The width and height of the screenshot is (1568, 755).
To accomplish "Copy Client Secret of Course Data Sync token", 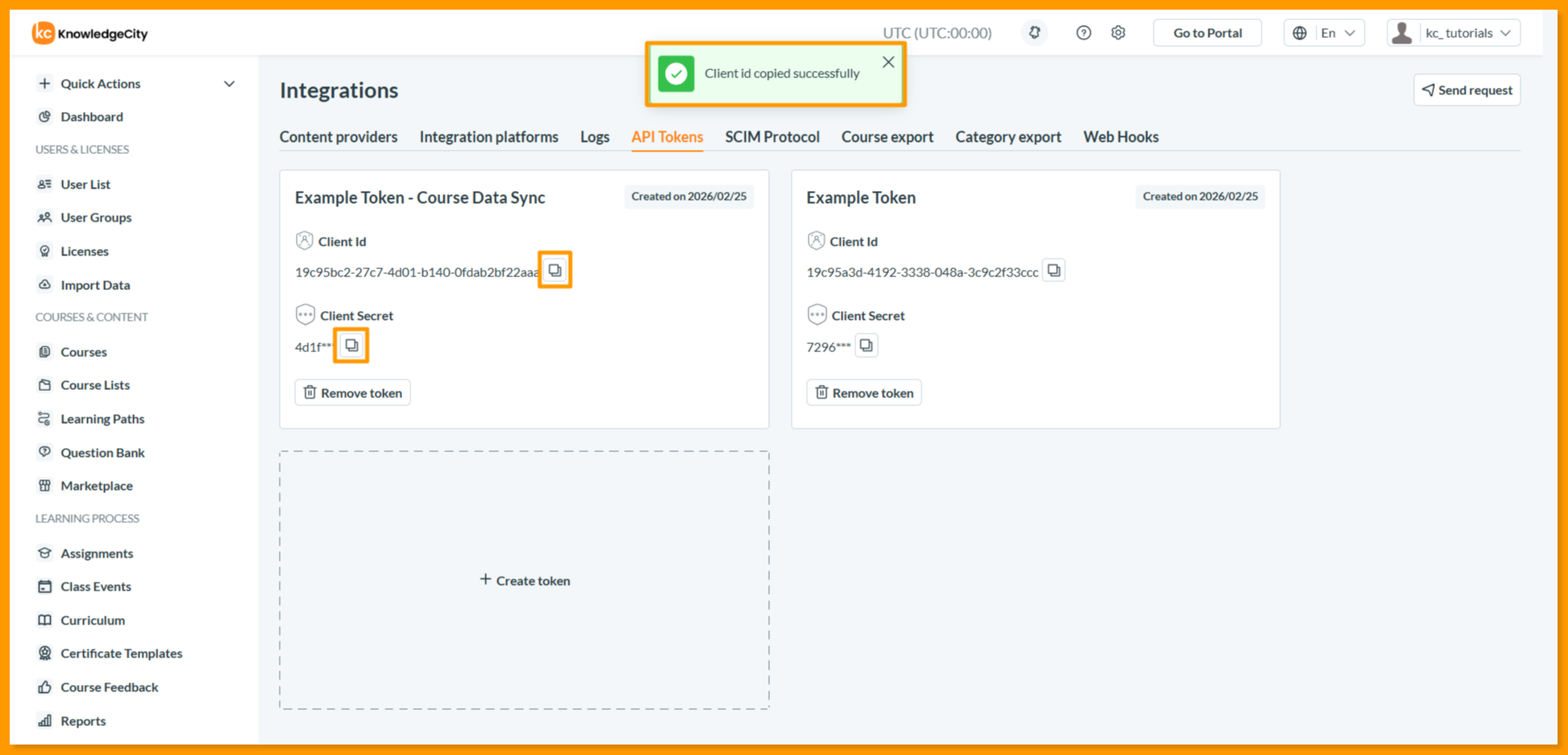I will point(351,346).
